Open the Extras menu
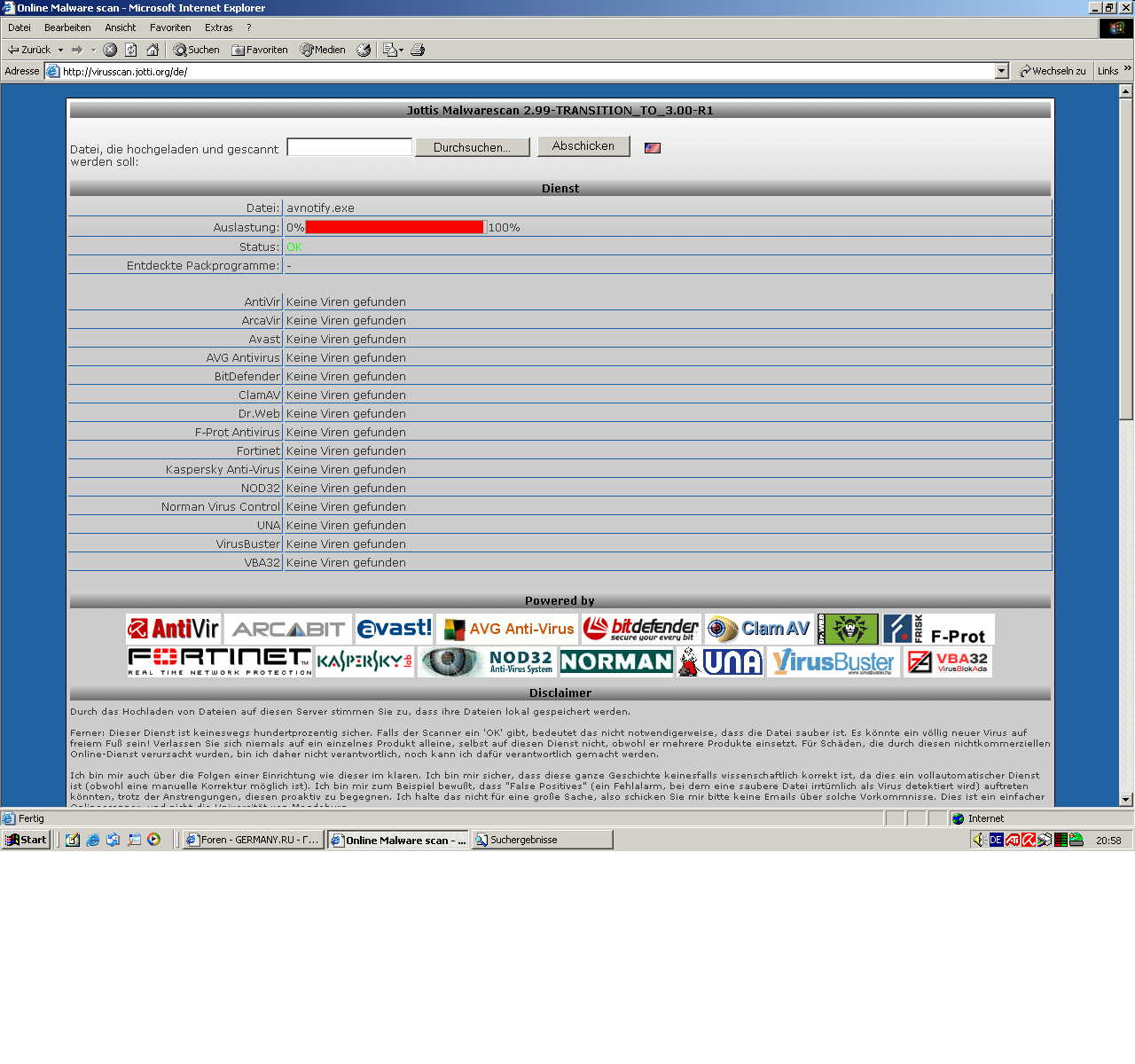The height and width of the screenshot is (1064, 1135). (x=218, y=27)
